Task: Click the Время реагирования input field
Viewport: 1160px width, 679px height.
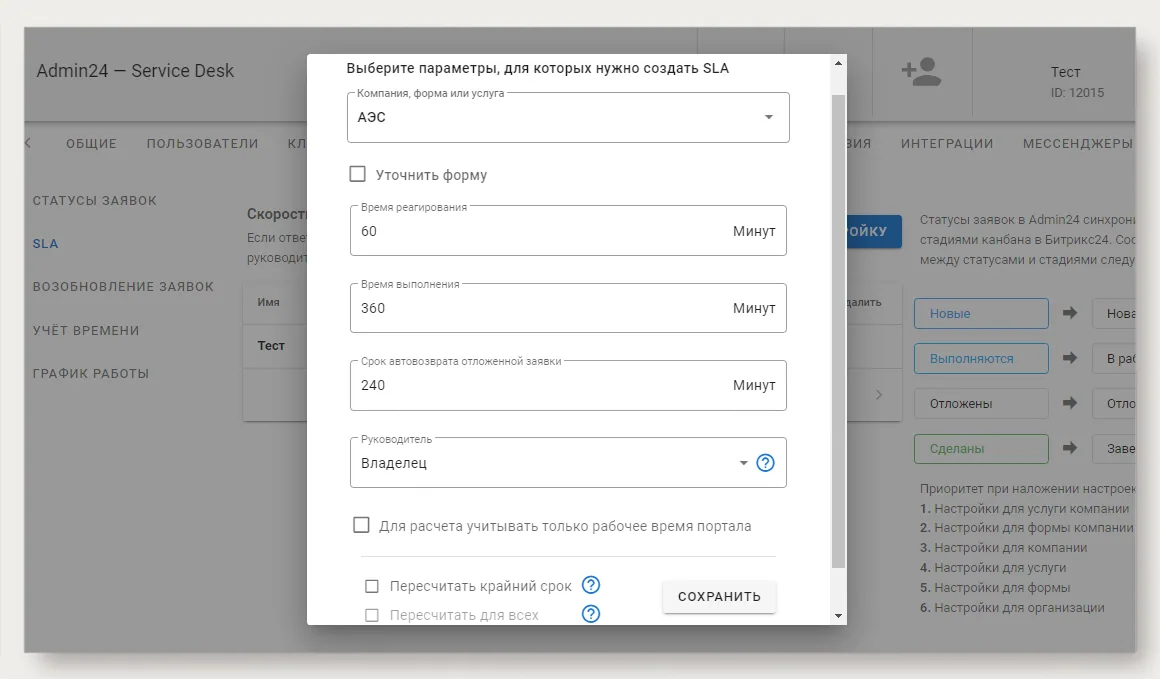Action: pyautogui.click(x=568, y=231)
